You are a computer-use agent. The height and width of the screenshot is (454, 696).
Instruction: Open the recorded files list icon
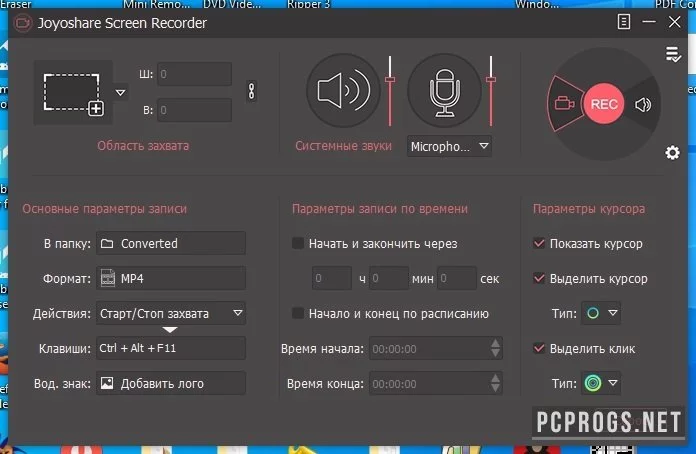(x=673, y=54)
